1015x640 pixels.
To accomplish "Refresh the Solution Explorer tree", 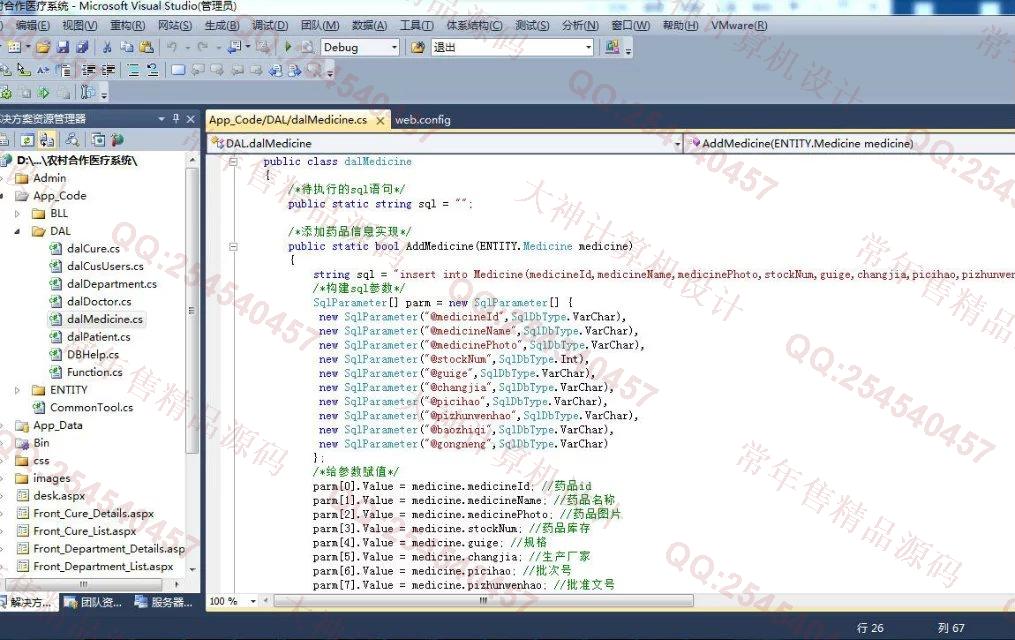I will tap(27, 140).
